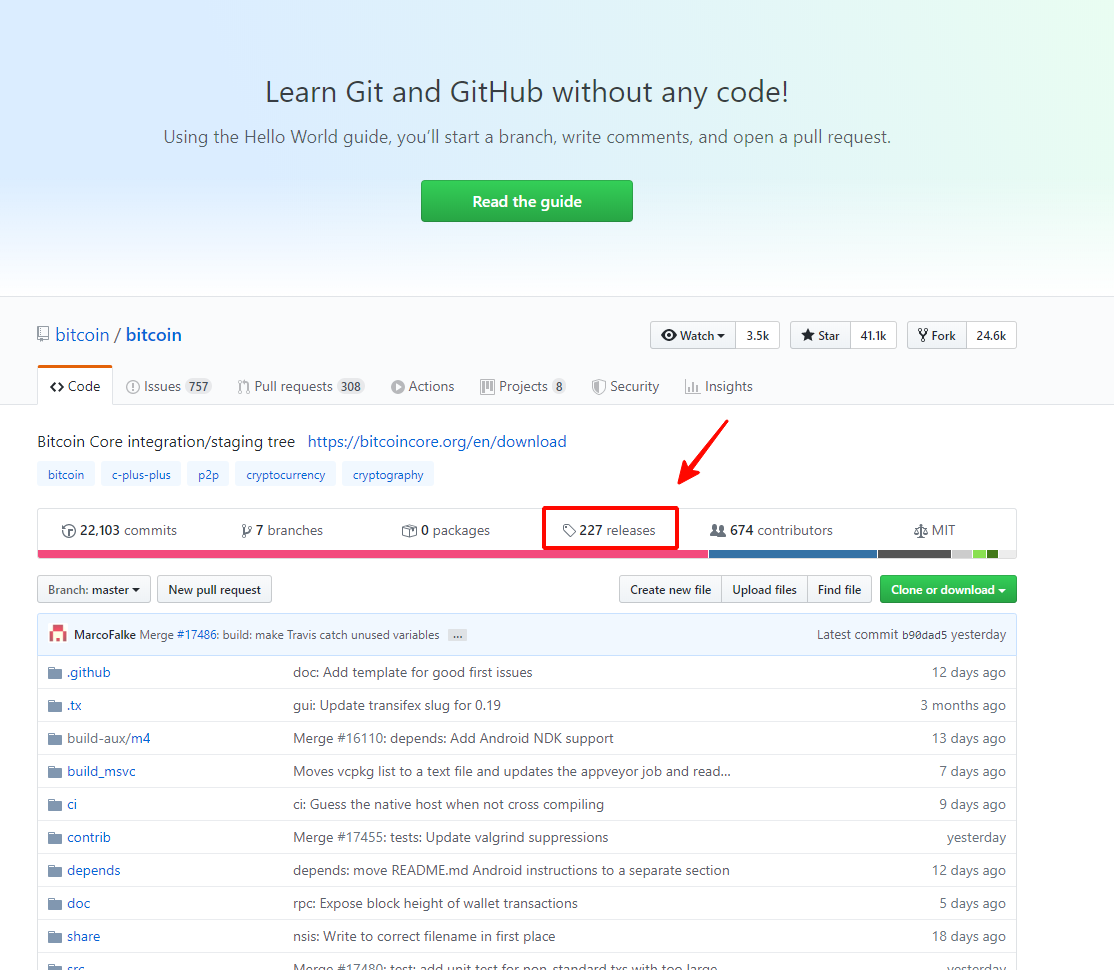Click the MIT license scale icon
The image size is (1114, 970).
click(921, 531)
